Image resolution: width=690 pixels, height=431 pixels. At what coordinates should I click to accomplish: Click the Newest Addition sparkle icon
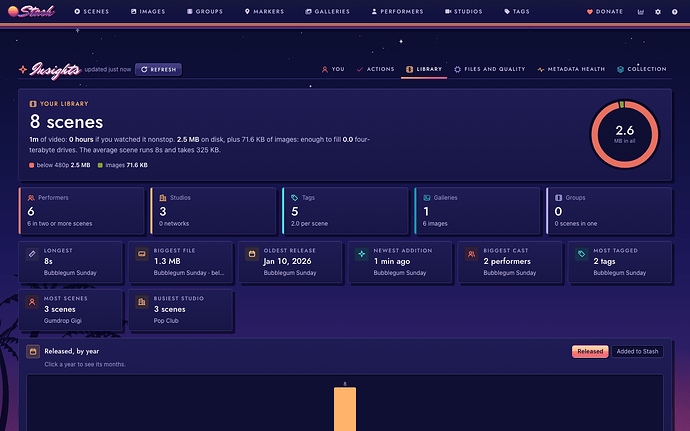point(362,254)
